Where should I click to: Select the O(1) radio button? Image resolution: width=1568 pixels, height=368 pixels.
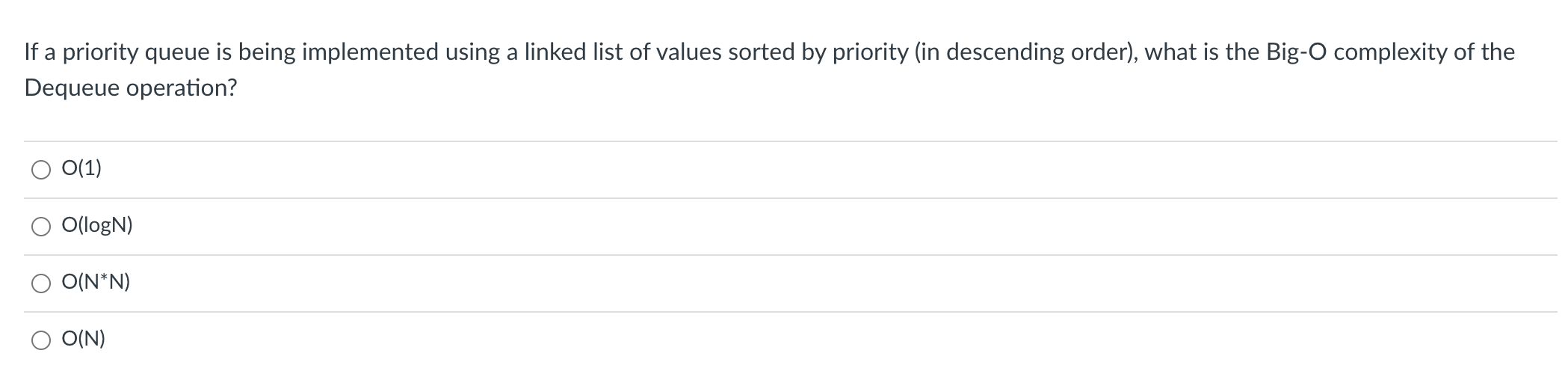click(41, 171)
